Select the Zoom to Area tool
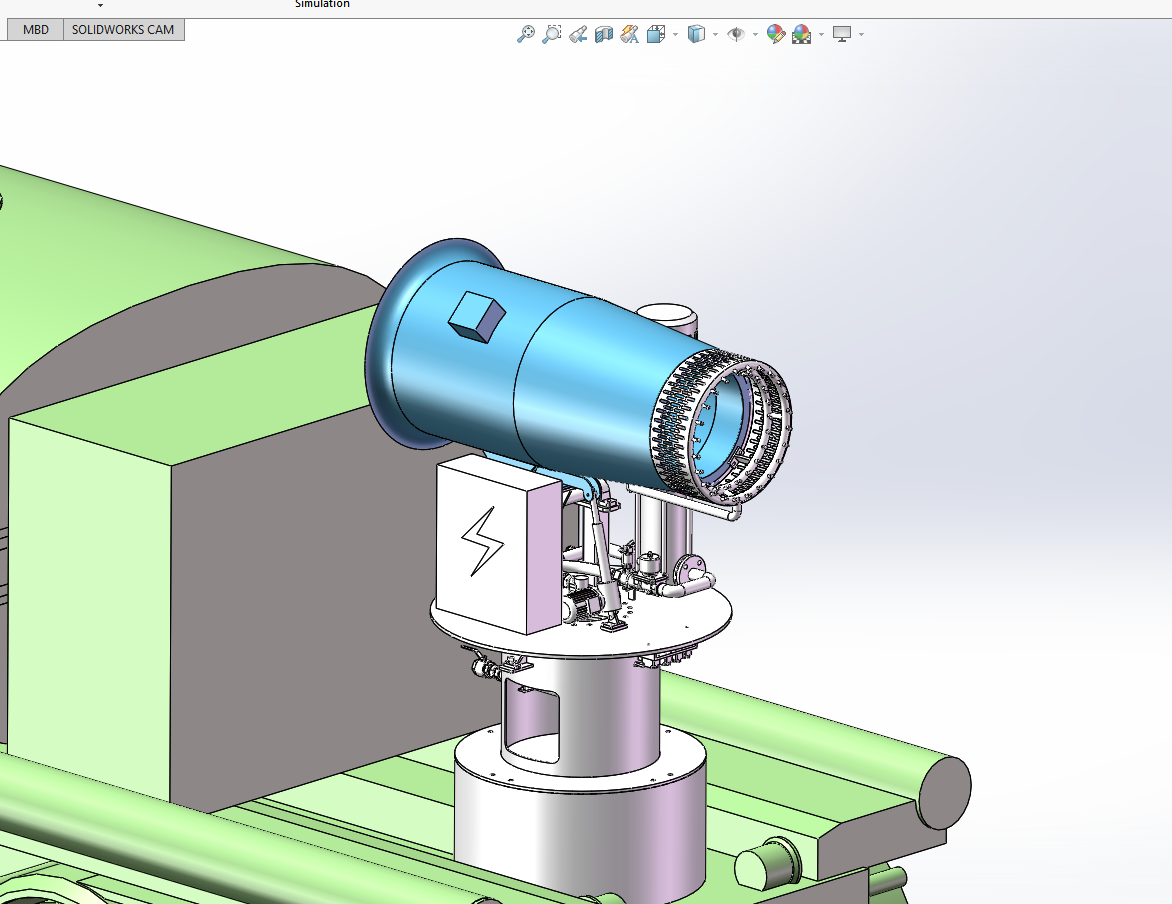This screenshot has height=904, width=1172. (551, 34)
